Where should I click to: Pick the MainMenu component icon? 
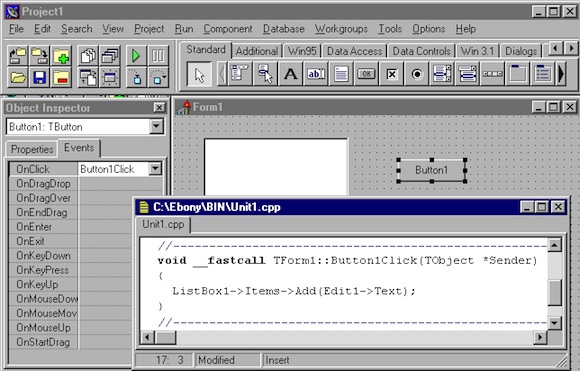pos(240,74)
